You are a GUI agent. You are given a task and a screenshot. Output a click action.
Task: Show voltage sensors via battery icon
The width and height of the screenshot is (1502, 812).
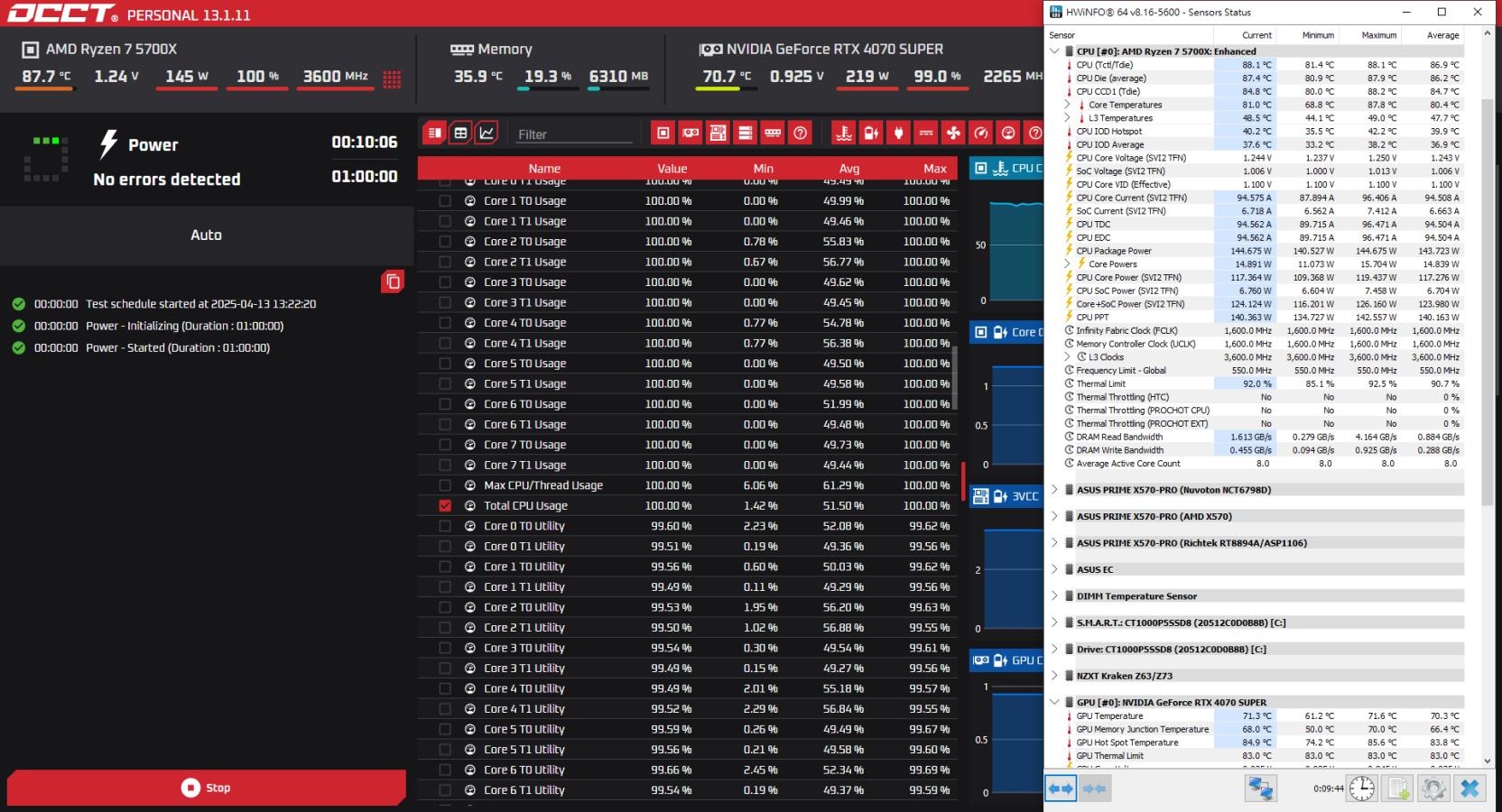click(871, 134)
